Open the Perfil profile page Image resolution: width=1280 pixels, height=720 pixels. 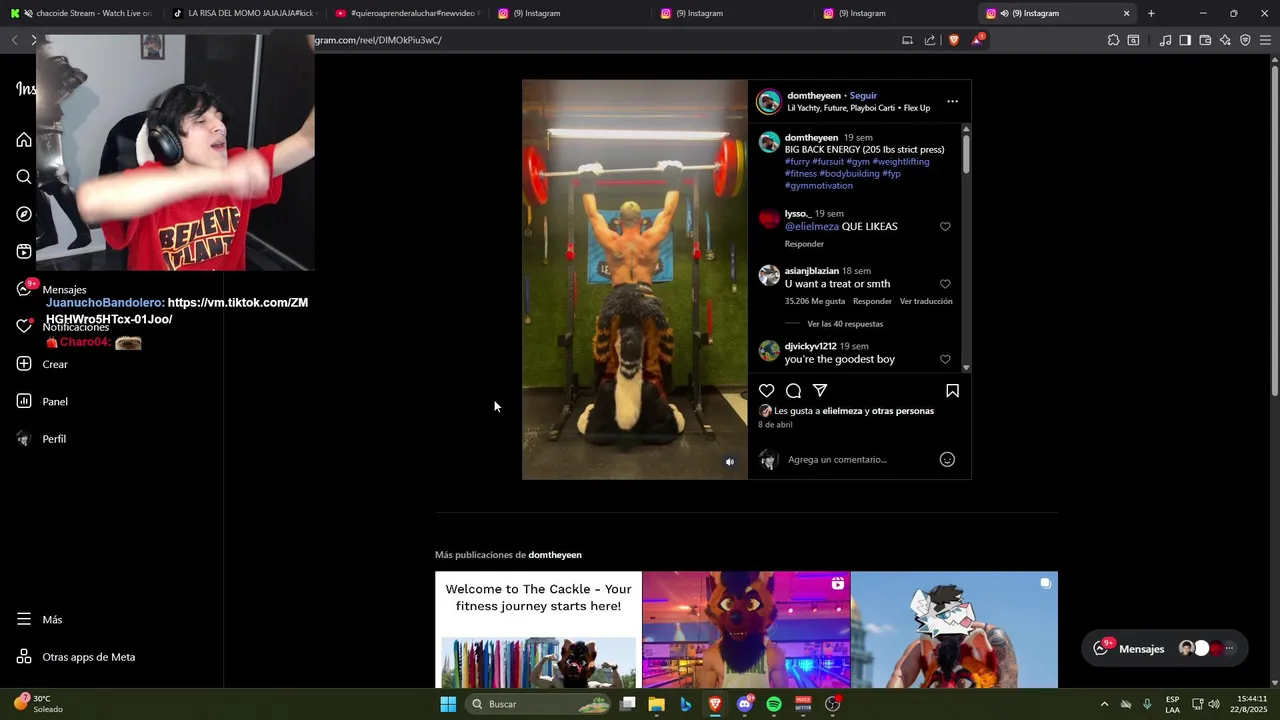pos(41,439)
